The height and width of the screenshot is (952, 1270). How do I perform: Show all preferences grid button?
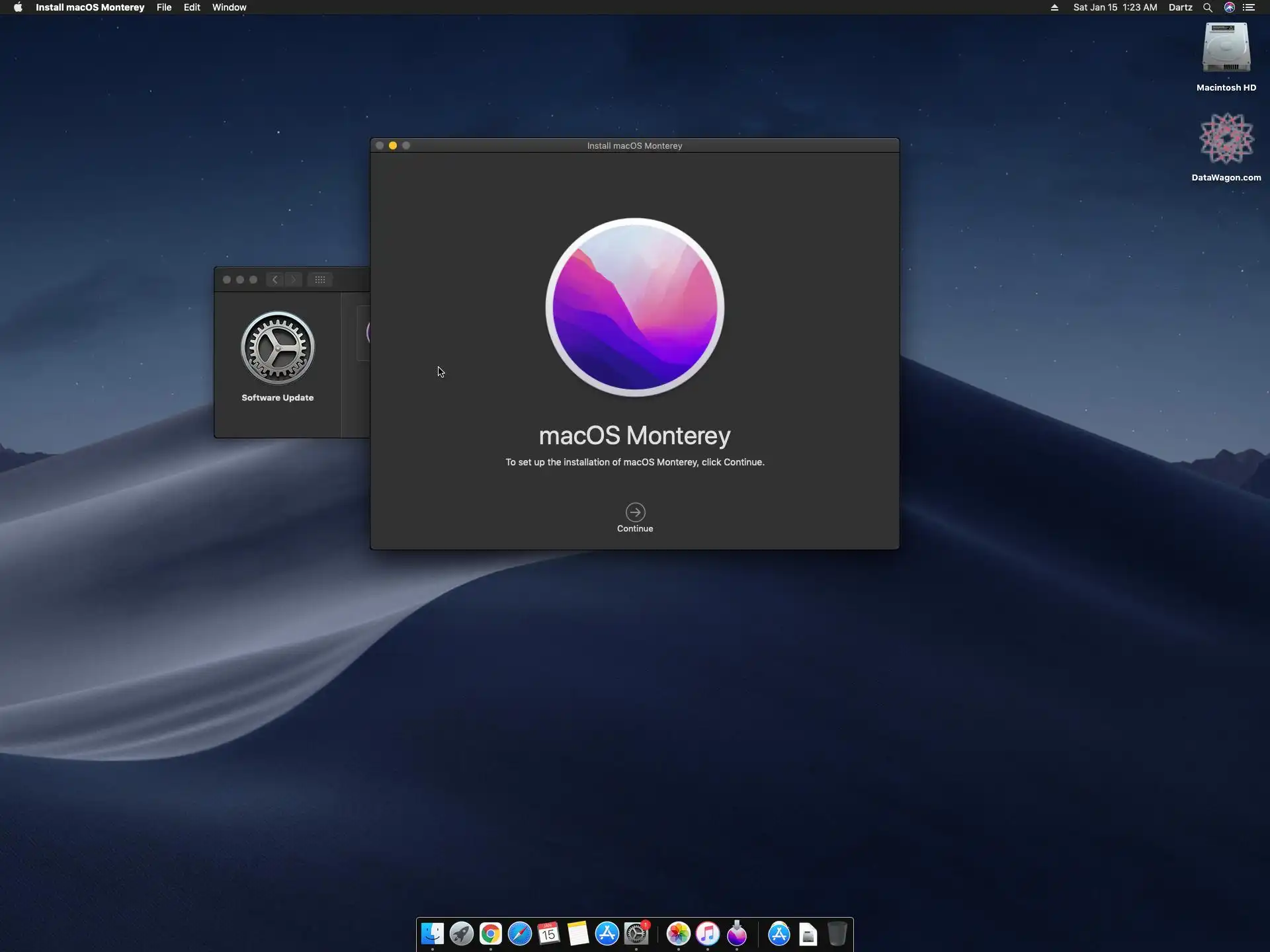point(320,280)
